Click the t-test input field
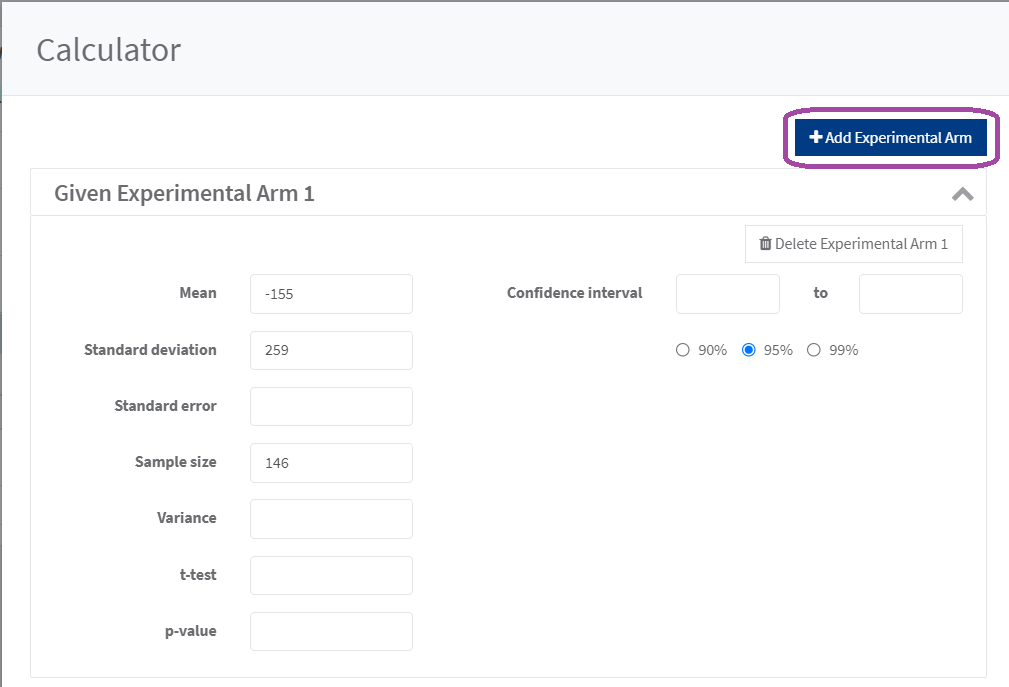 [331, 575]
